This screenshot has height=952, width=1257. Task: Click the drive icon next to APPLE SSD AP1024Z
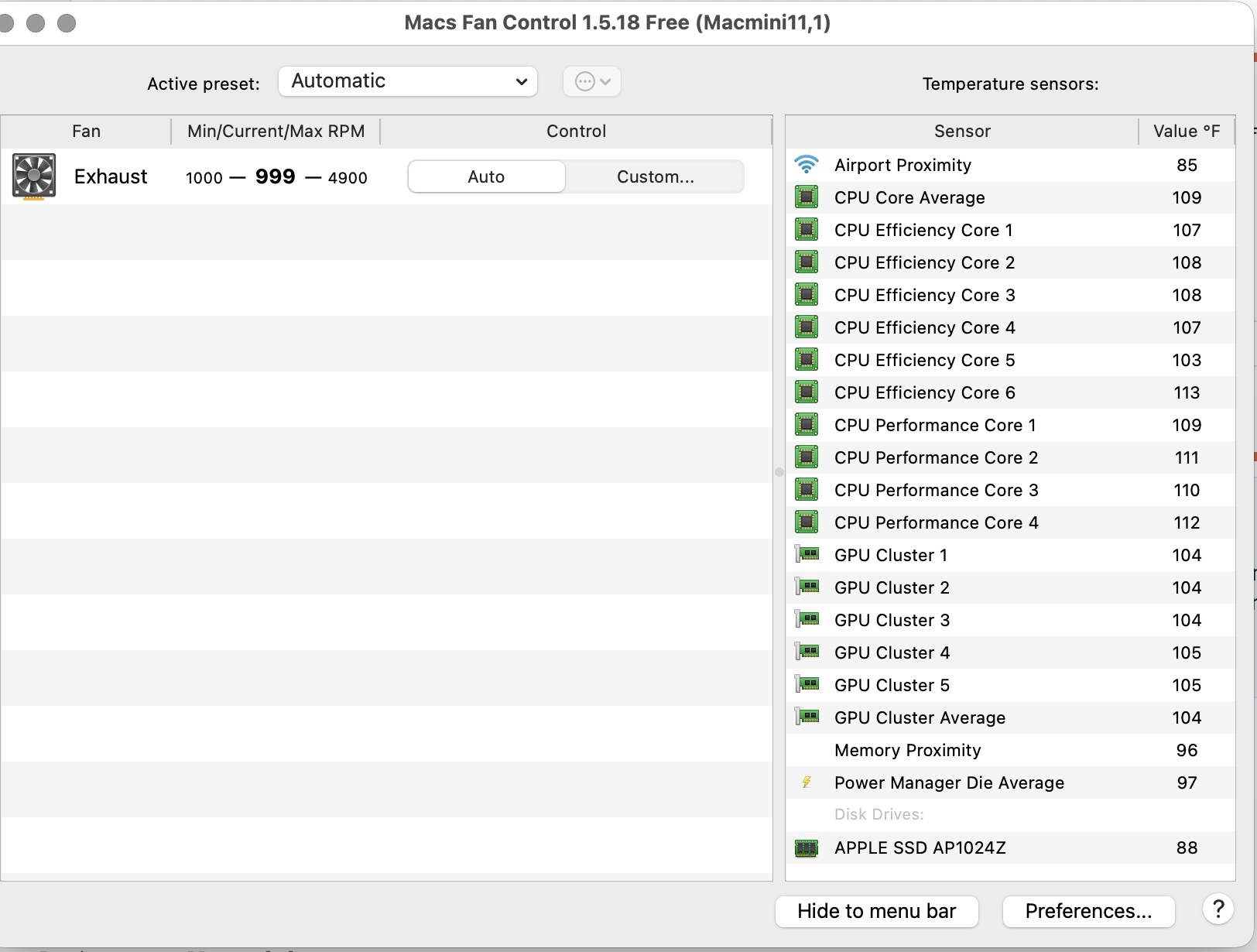pyautogui.click(x=808, y=848)
